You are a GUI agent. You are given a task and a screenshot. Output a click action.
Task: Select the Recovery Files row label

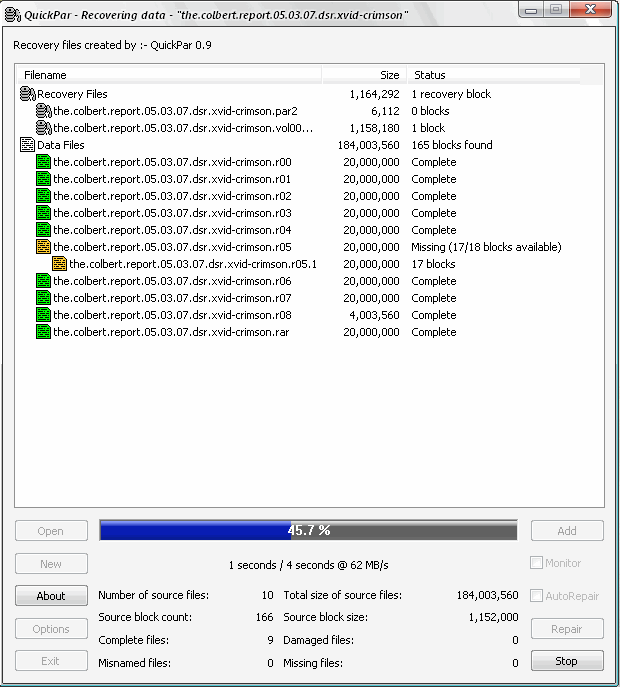pyautogui.click(x=72, y=94)
